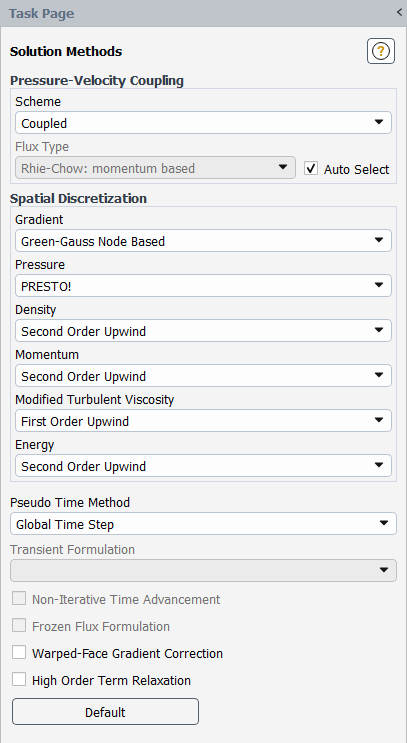The image size is (407, 743).
Task: Click the Default button
Action: pyautogui.click(x=105, y=712)
